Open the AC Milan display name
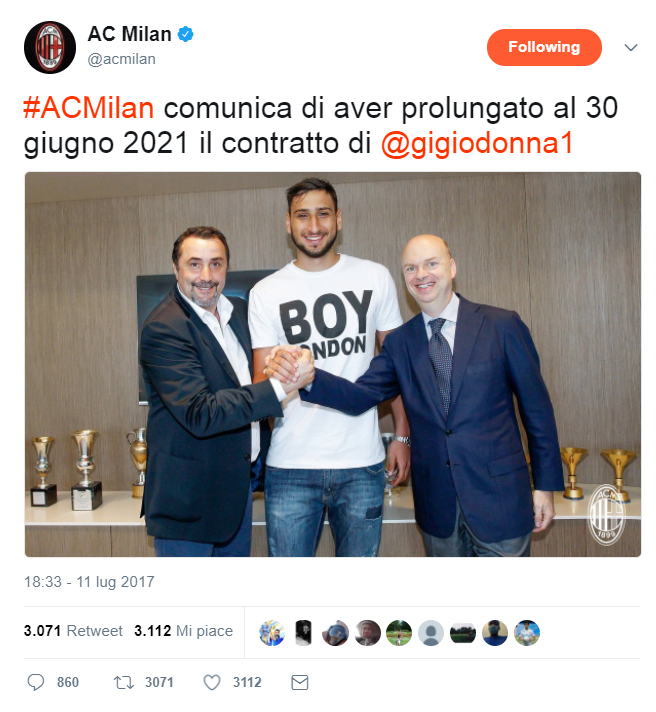Image resolution: width=656 pixels, height=712 pixels. [129, 34]
